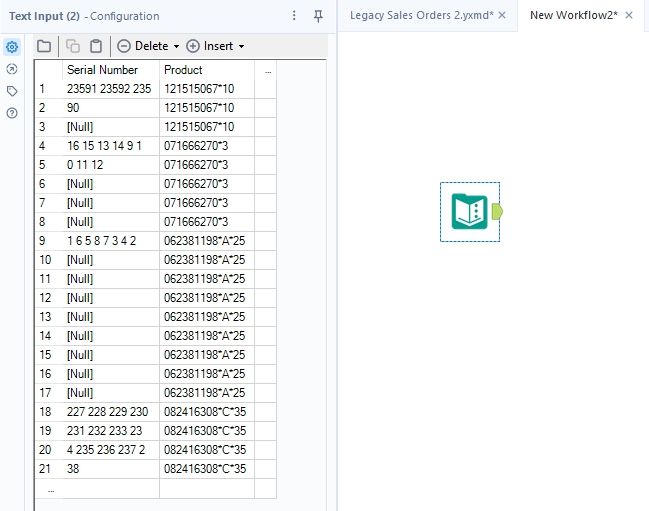The image size is (649, 511).
Task: Select Product cell '062381198*A*25' in row 17
Action: click(207, 393)
